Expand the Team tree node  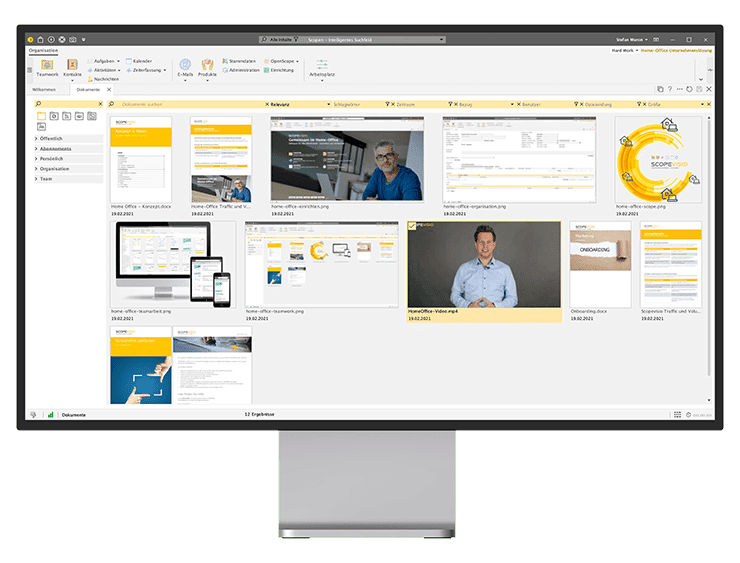point(36,179)
